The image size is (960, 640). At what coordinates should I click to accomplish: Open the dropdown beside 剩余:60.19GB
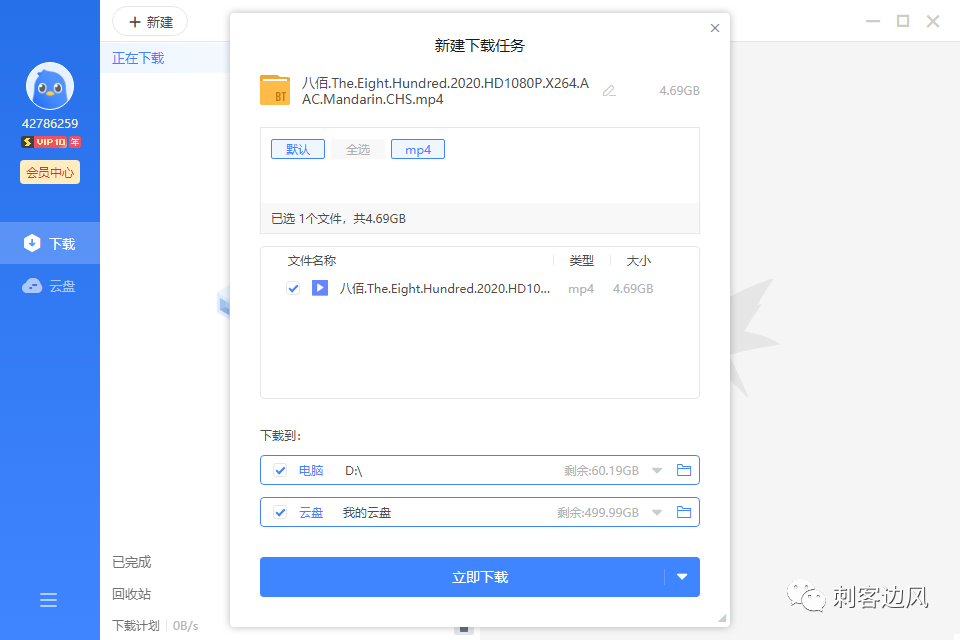coord(657,469)
